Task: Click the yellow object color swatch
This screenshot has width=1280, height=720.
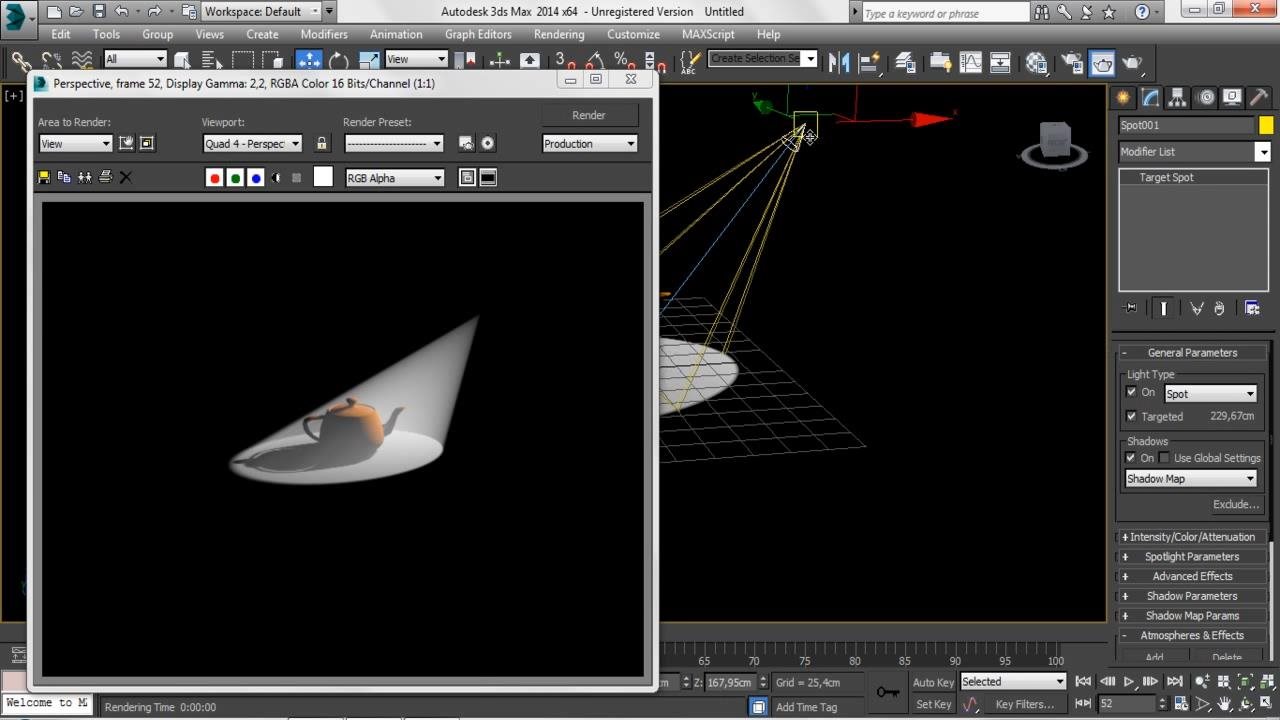Action: click(1266, 125)
